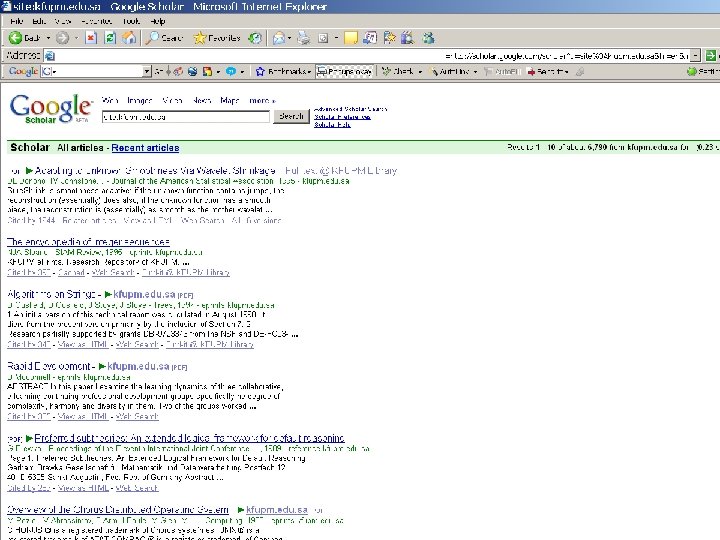Click the AutoFill toolbar button
720x540 pixels.
502,71
